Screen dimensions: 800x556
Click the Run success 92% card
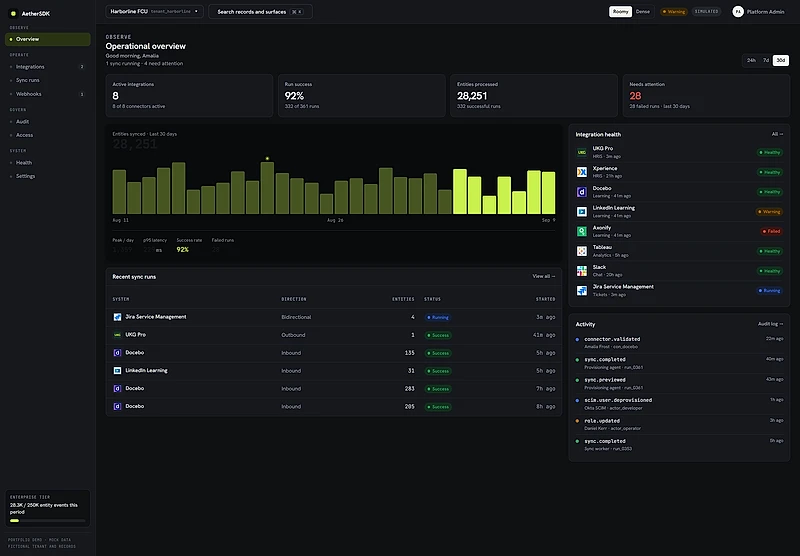tap(362, 95)
